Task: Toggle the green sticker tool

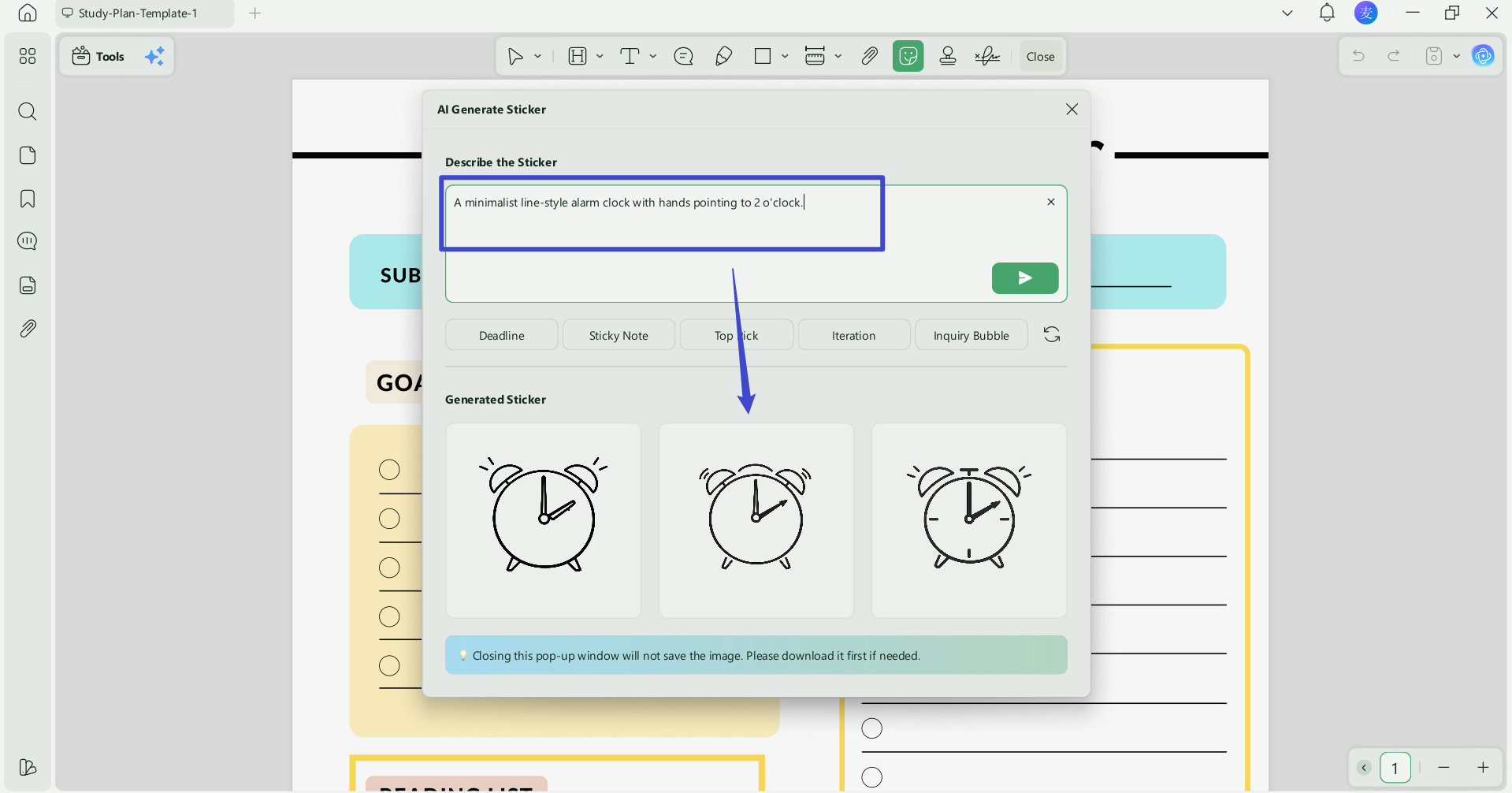Action: click(x=908, y=56)
